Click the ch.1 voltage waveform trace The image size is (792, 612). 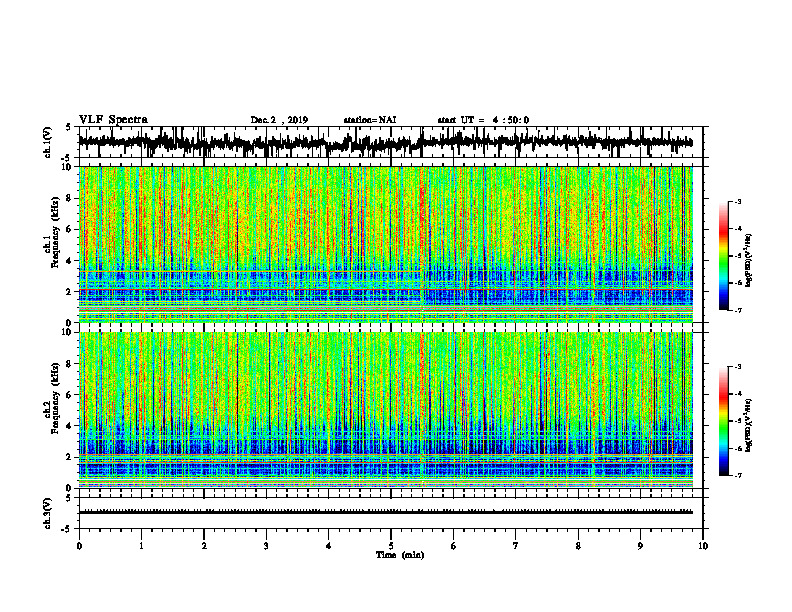click(x=385, y=142)
